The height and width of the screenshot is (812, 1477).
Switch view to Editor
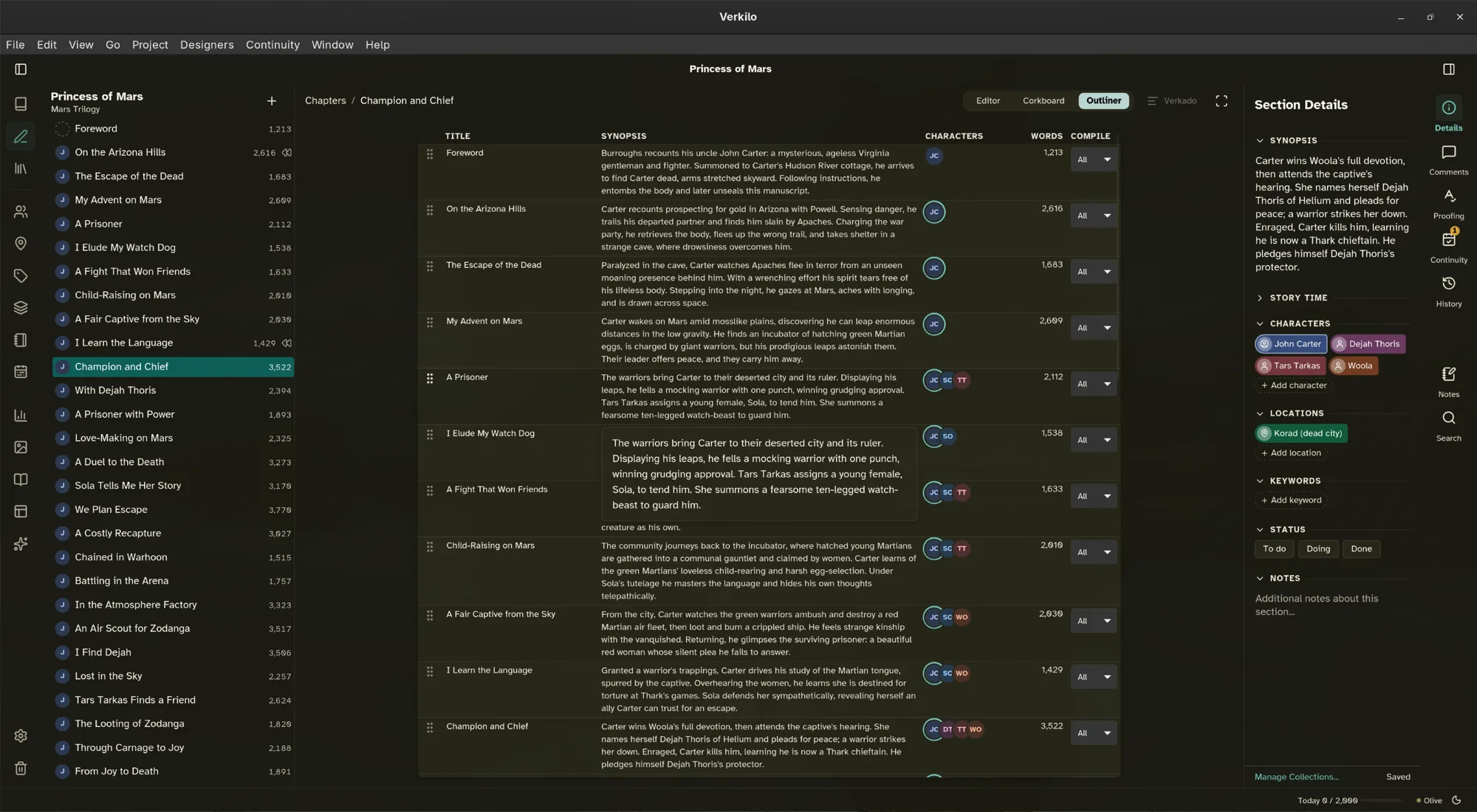point(988,101)
